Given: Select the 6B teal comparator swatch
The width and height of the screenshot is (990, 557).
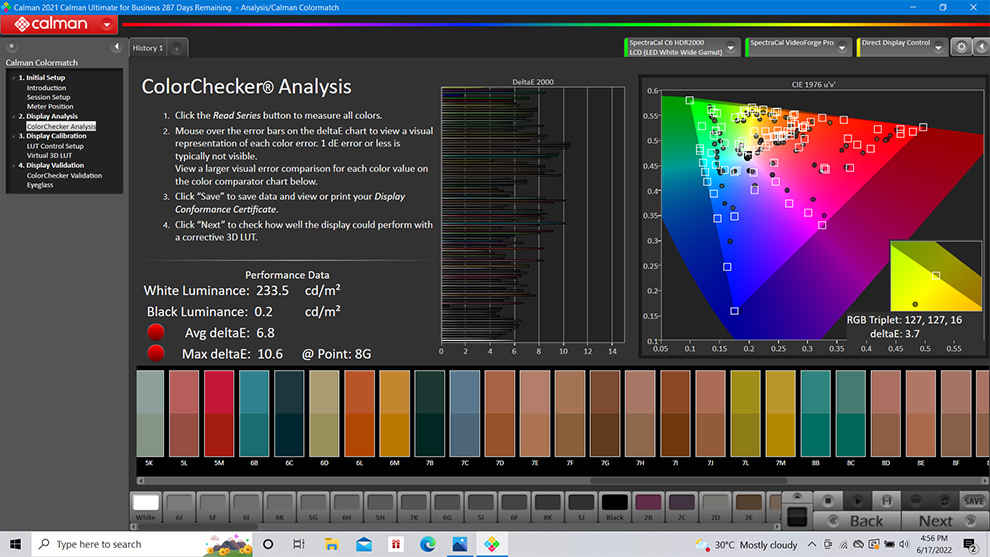Looking at the screenshot, I should [x=254, y=413].
